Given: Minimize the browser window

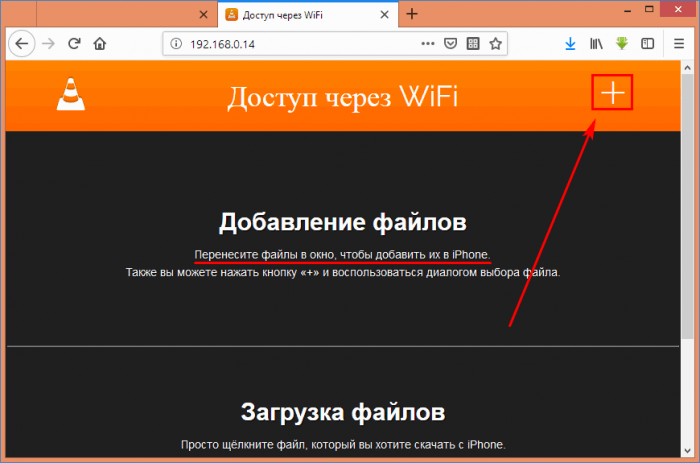Looking at the screenshot, I should point(627,10).
